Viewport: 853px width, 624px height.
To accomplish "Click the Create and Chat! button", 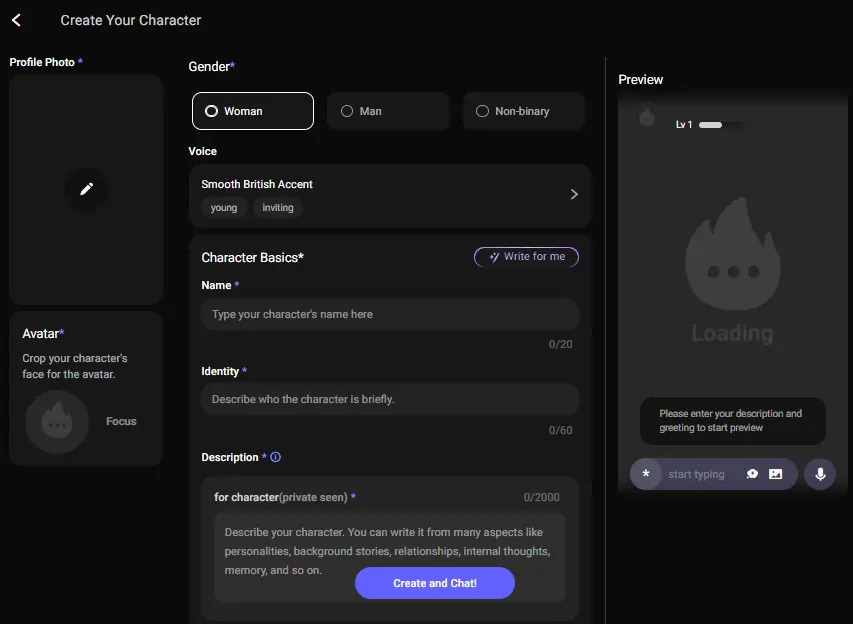I will tap(435, 583).
